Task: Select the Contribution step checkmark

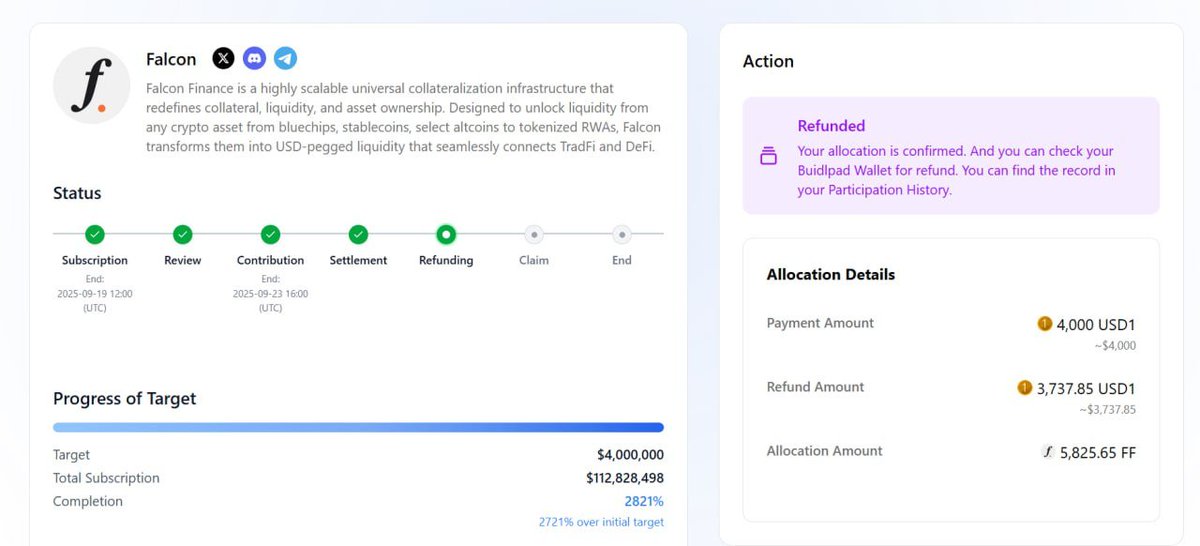Action: [270, 234]
